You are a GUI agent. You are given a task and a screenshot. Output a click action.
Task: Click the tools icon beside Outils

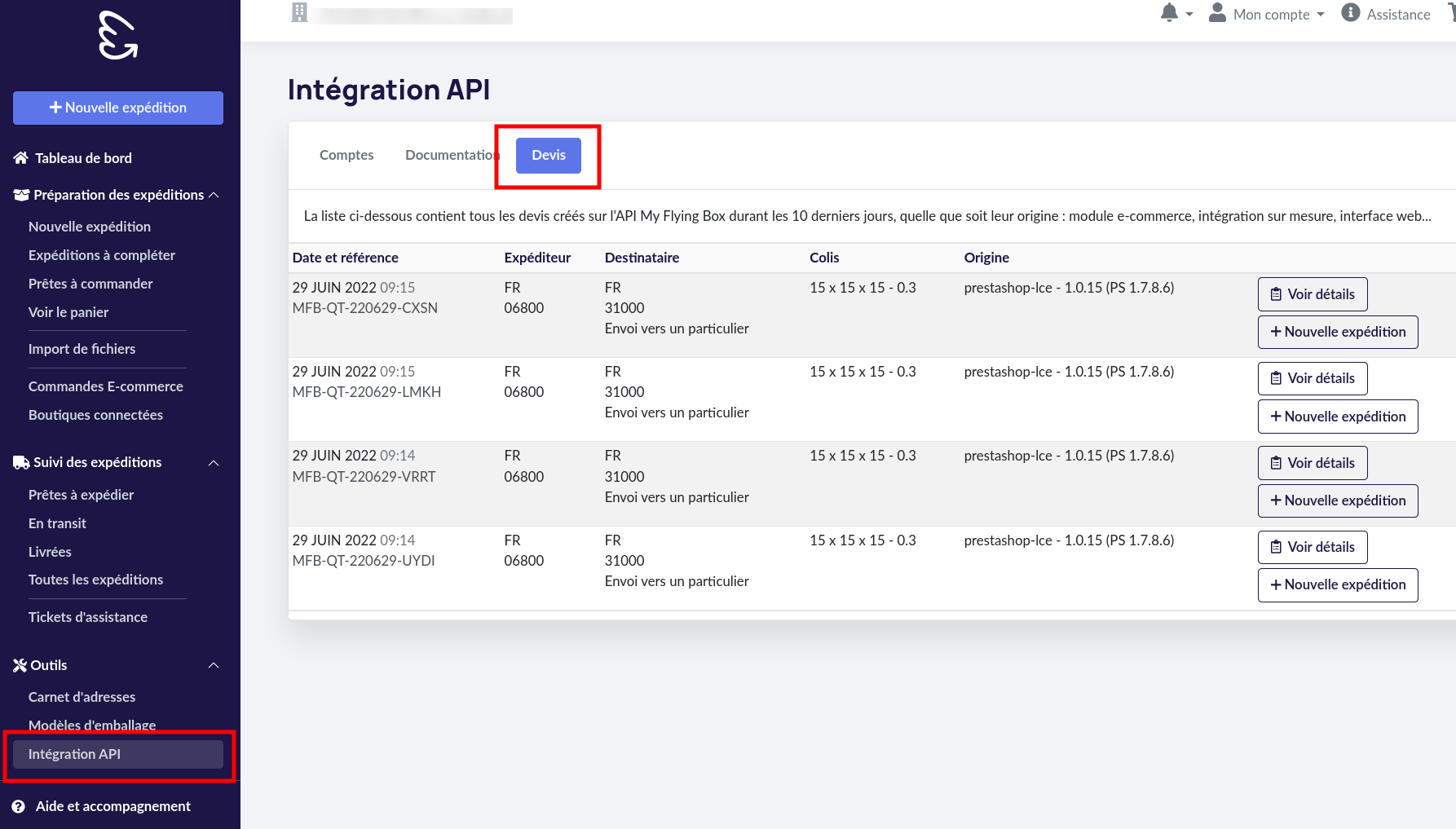20,665
